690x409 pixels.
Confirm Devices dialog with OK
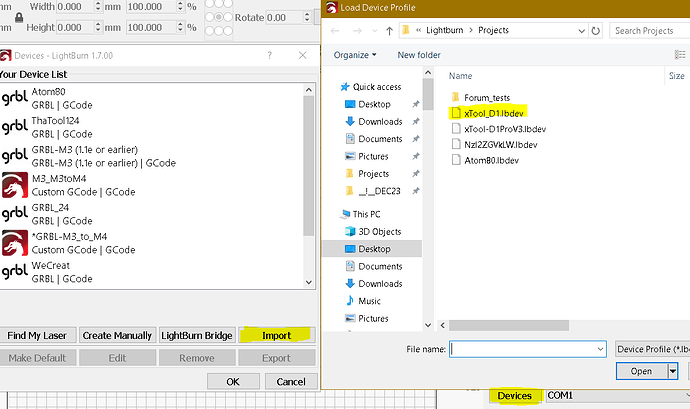(x=233, y=382)
